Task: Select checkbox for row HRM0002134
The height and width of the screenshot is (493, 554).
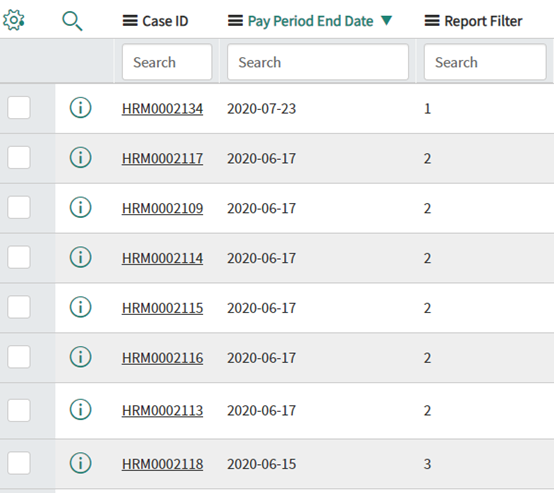Action: [x=19, y=107]
